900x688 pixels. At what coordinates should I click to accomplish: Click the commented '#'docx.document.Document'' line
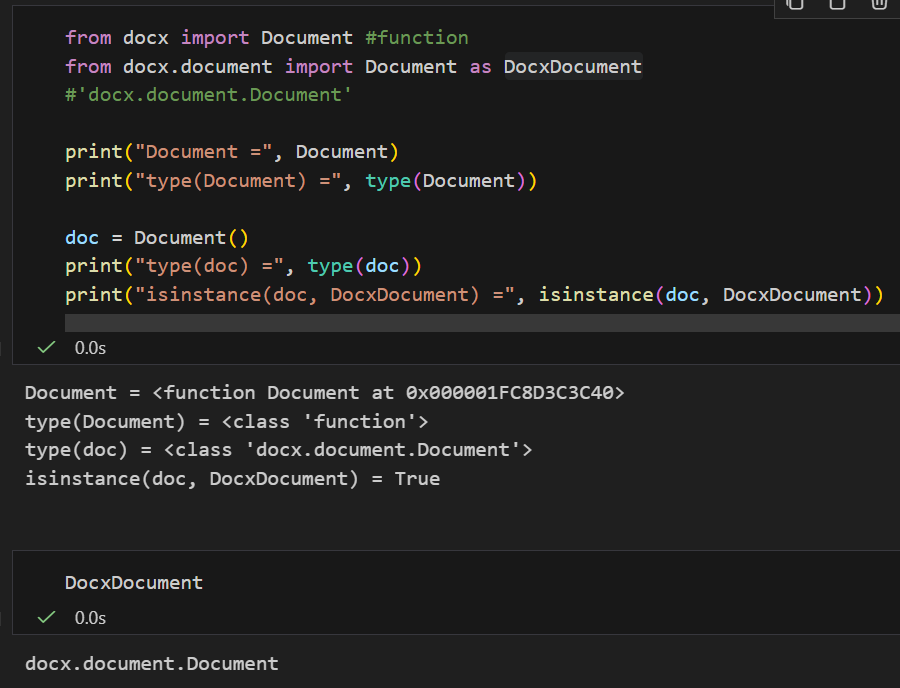tap(208, 95)
